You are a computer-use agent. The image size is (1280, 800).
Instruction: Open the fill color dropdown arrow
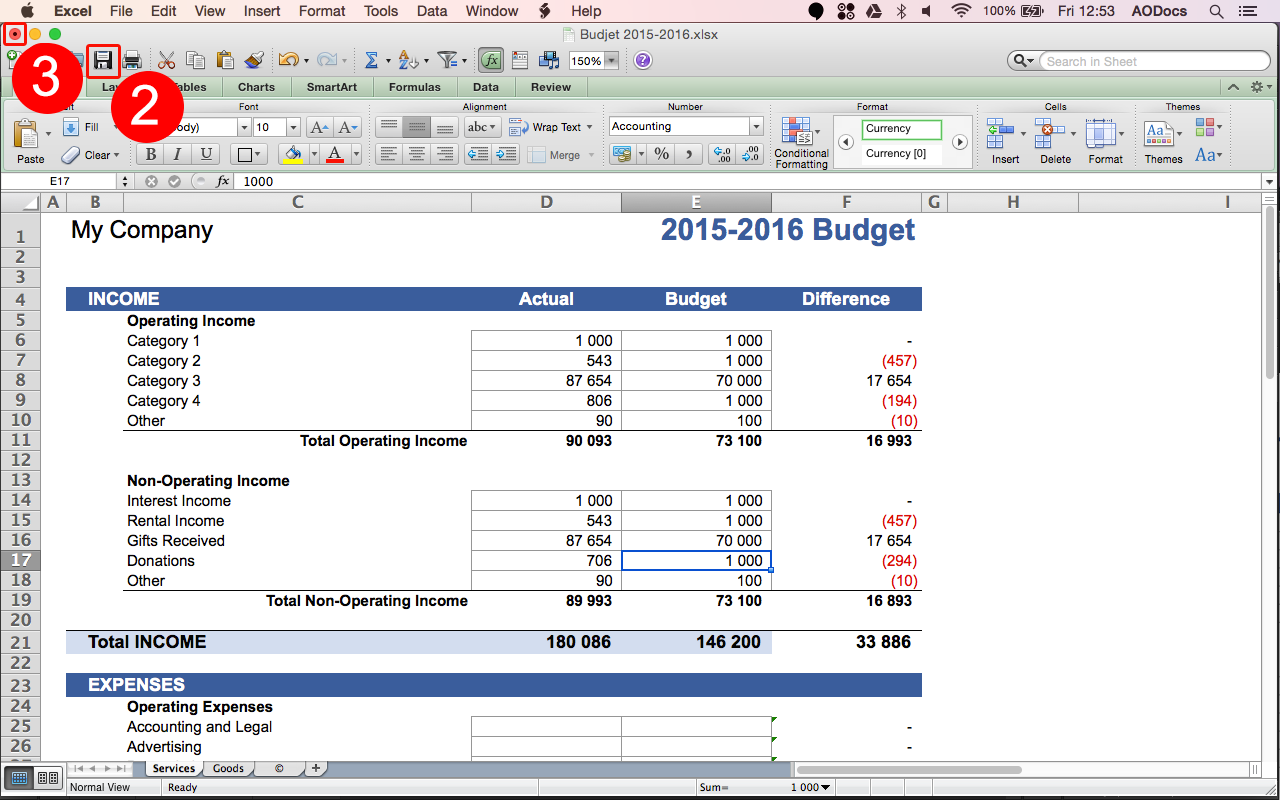coord(314,155)
